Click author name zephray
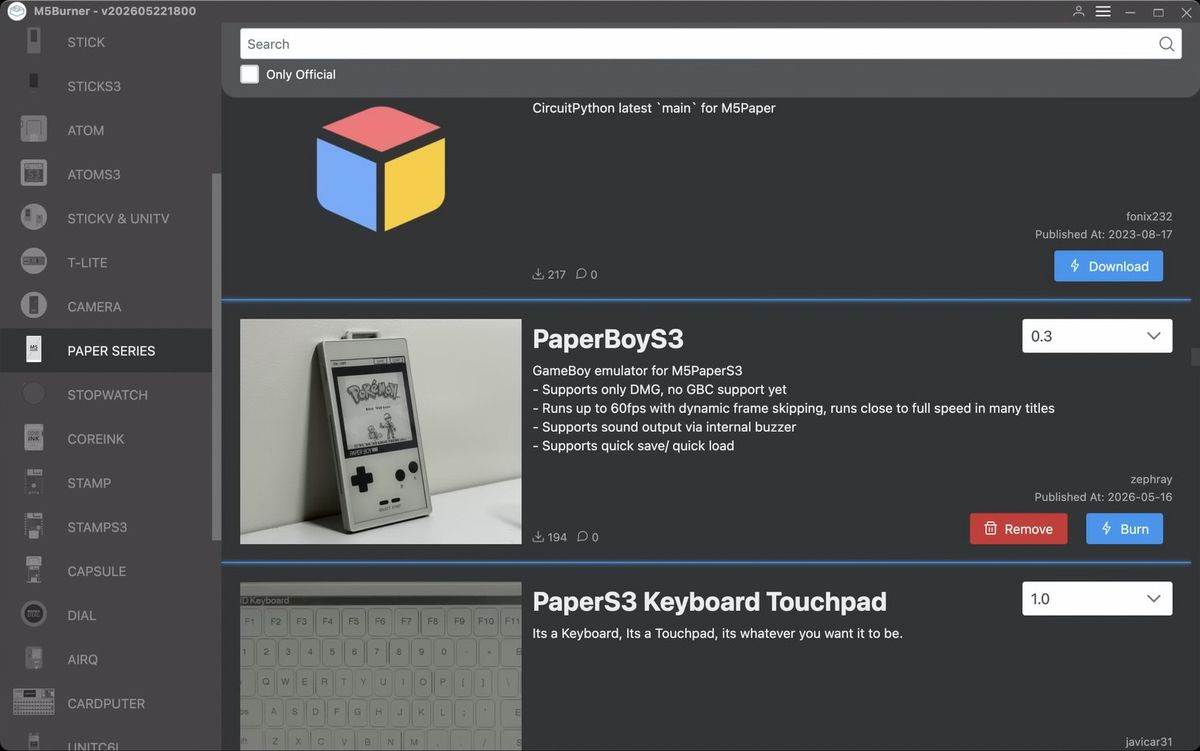 tap(1151, 479)
